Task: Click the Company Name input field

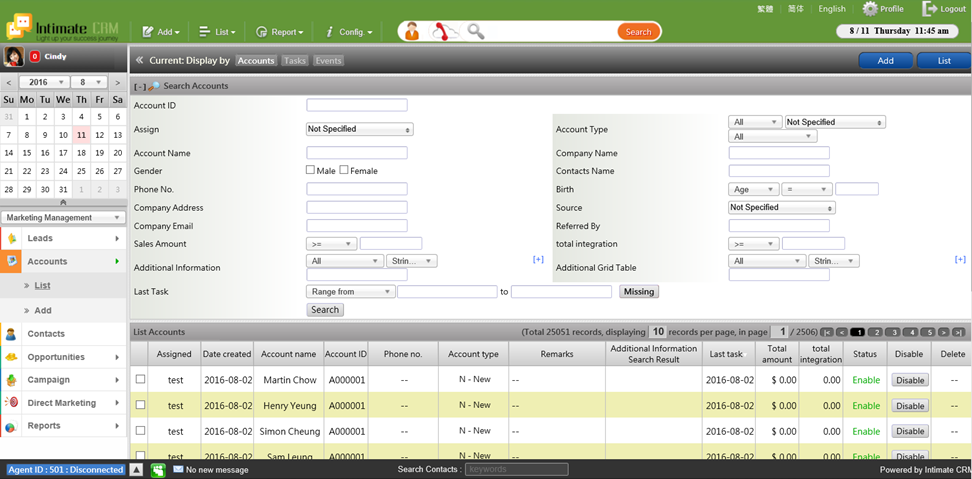Action: tap(779, 153)
